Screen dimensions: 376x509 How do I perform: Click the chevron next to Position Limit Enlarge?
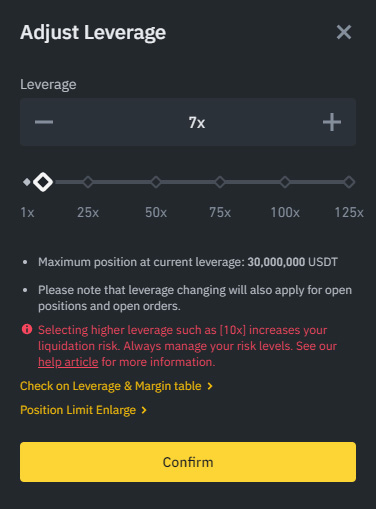[144, 410]
